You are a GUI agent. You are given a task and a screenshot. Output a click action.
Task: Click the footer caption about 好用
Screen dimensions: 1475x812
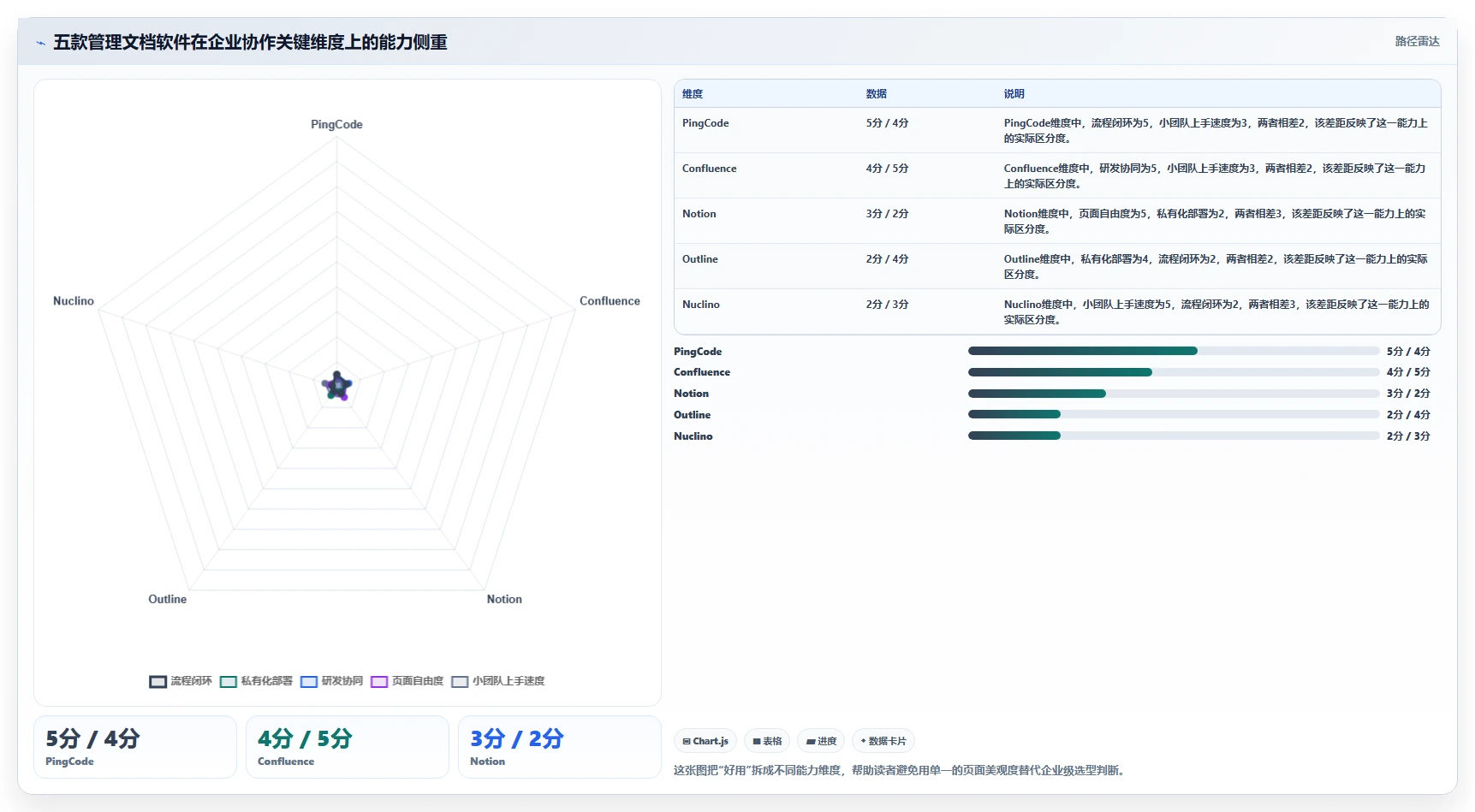point(900,771)
